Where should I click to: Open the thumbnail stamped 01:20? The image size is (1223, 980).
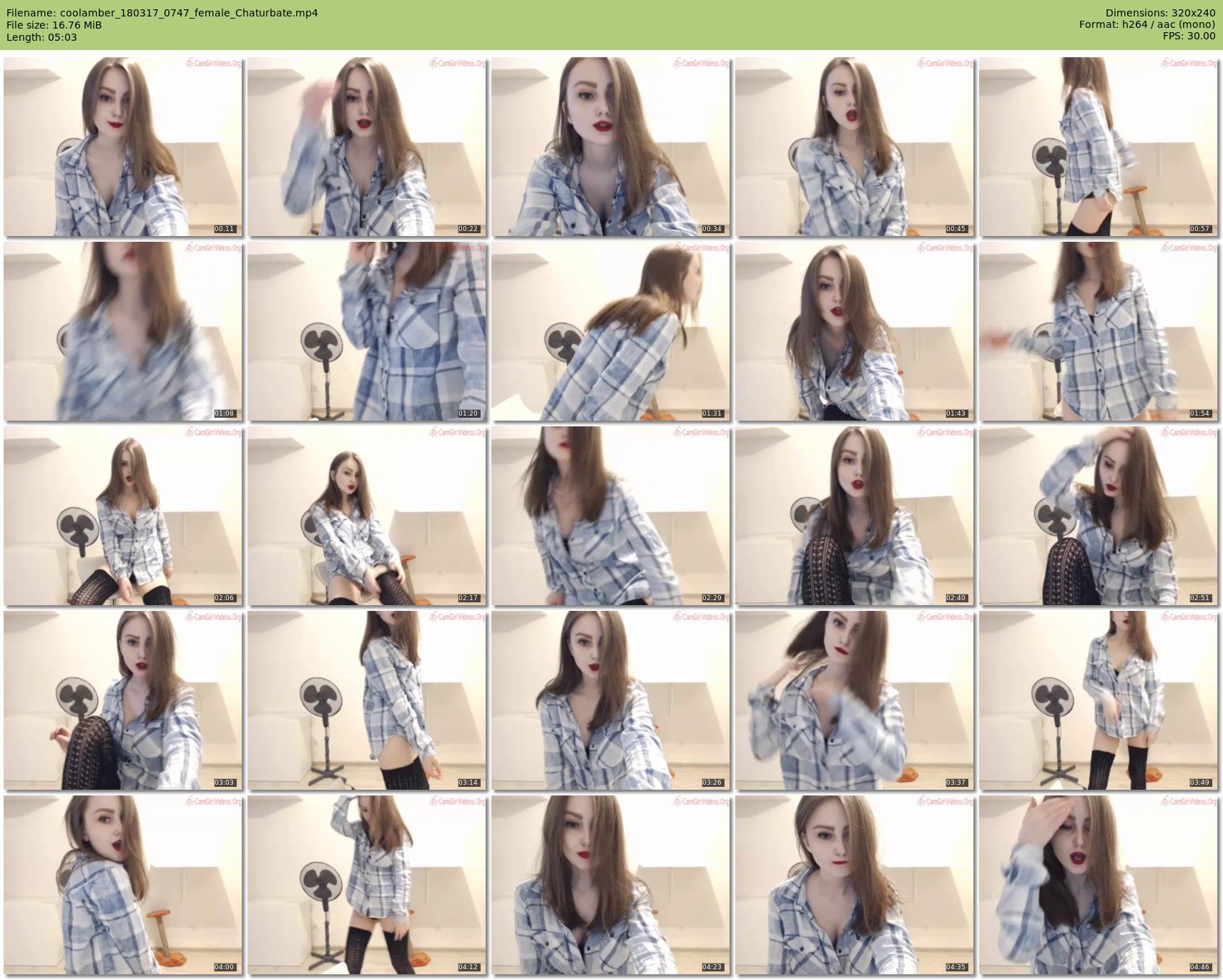367,331
